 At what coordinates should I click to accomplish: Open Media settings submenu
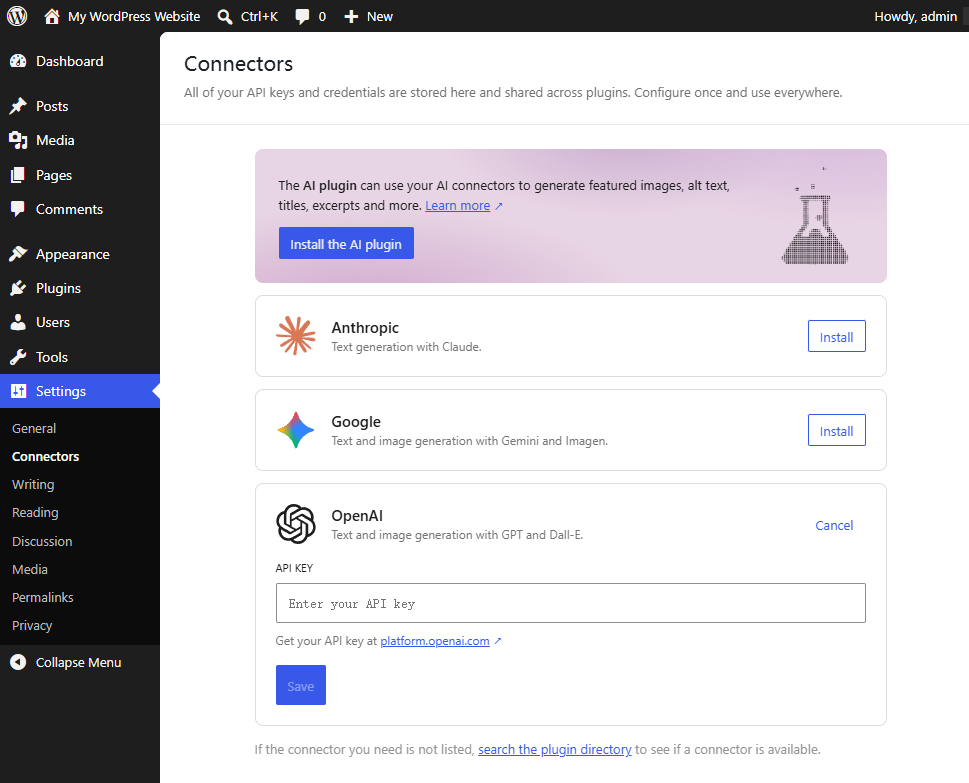click(30, 569)
